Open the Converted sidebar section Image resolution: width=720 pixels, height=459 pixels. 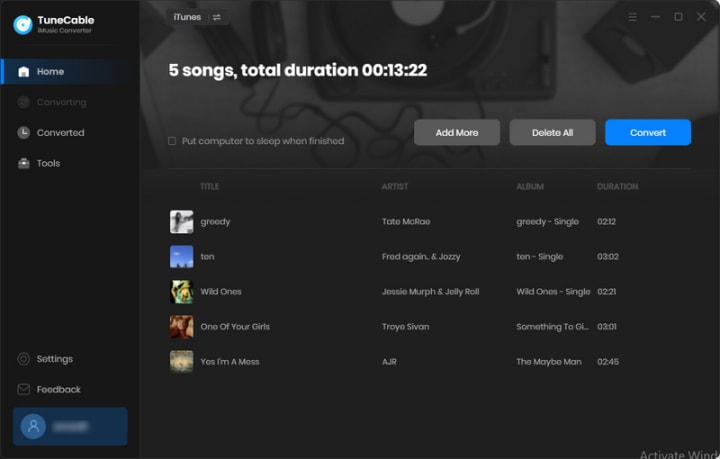click(x=61, y=133)
